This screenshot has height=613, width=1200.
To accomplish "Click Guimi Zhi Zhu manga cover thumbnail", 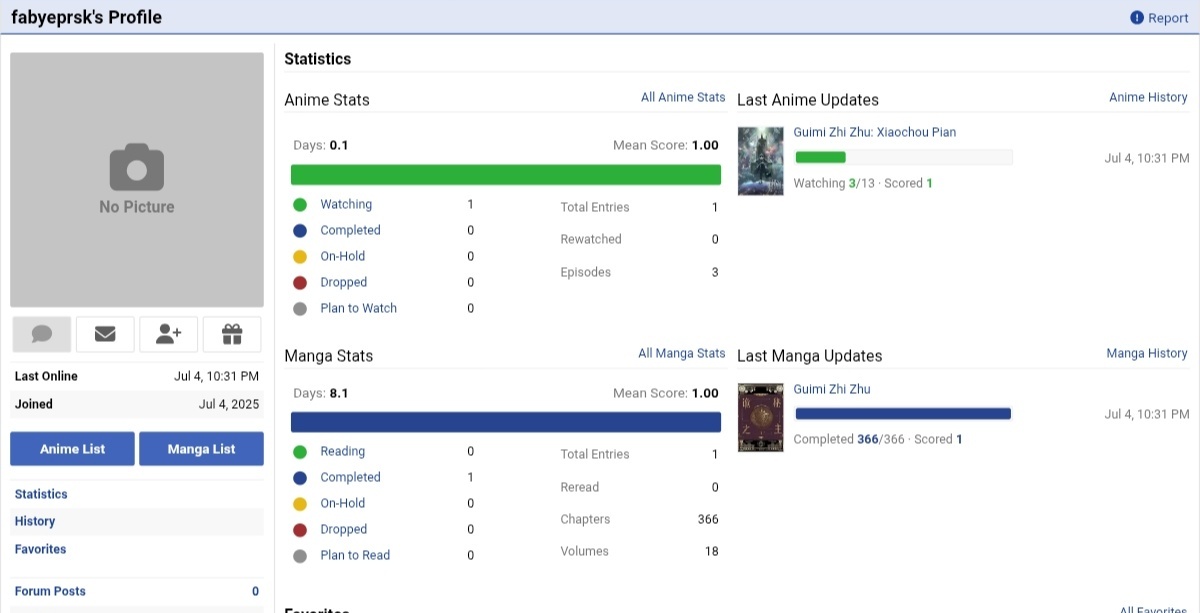I will 760,417.
